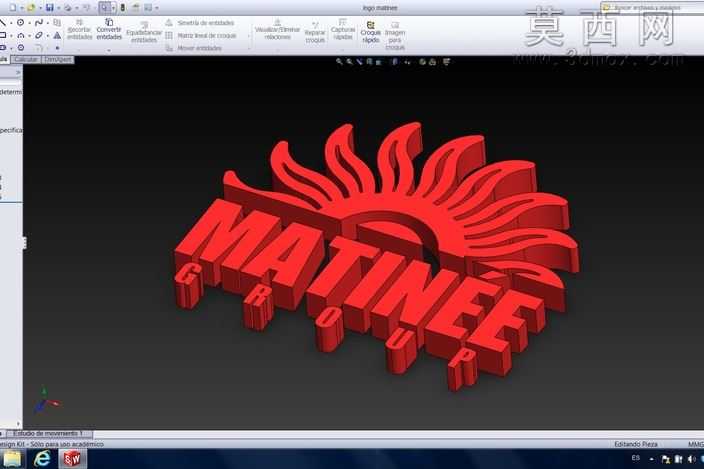Click the SolidWorks taskbar icon
704x469 pixels.
point(72,459)
